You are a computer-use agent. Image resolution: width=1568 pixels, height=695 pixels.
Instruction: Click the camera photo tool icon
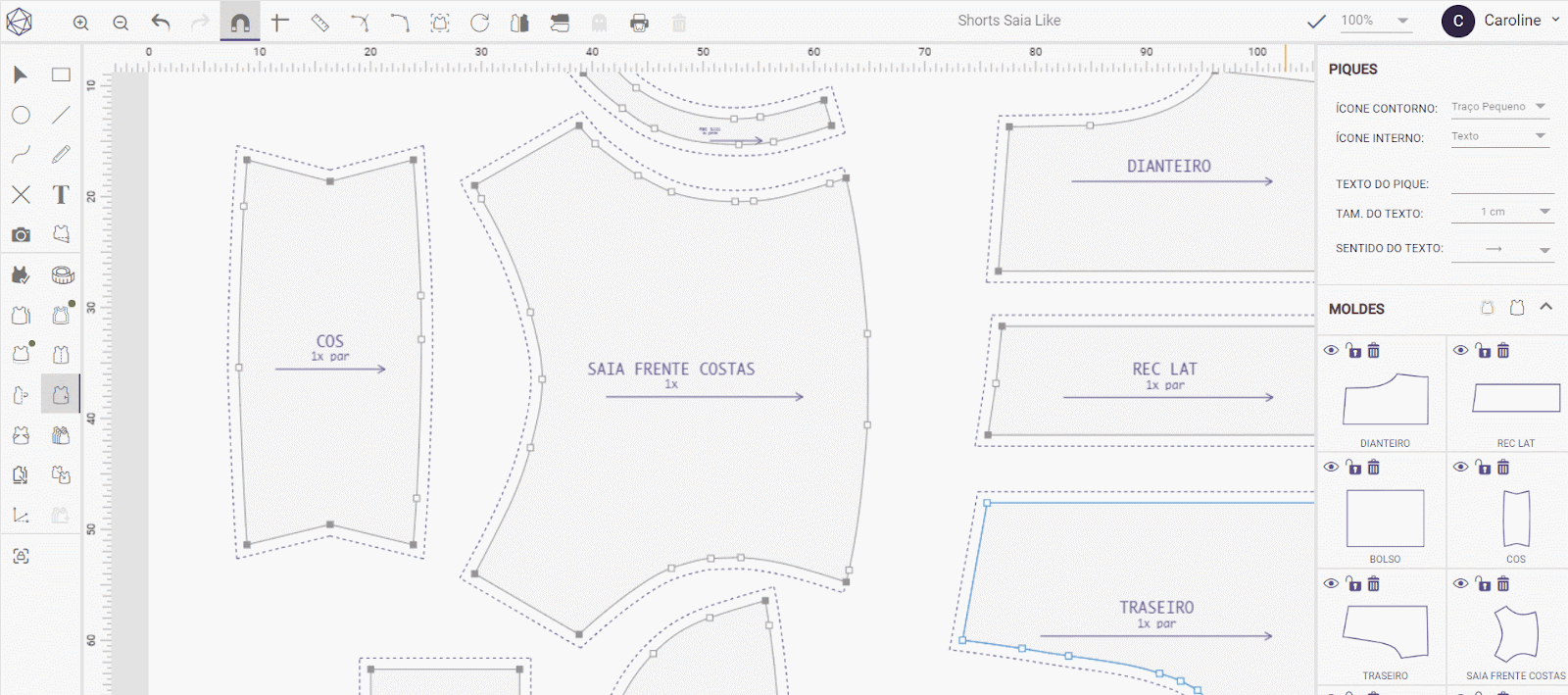[x=21, y=234]
